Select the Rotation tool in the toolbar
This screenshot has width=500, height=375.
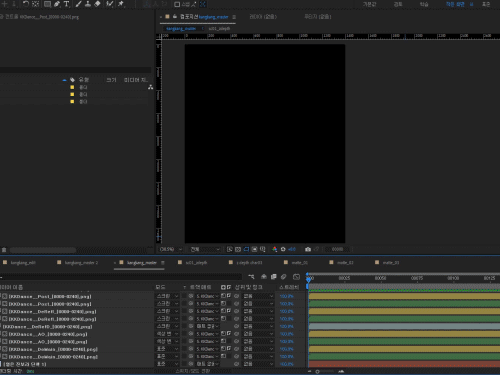tap(26, 4)
